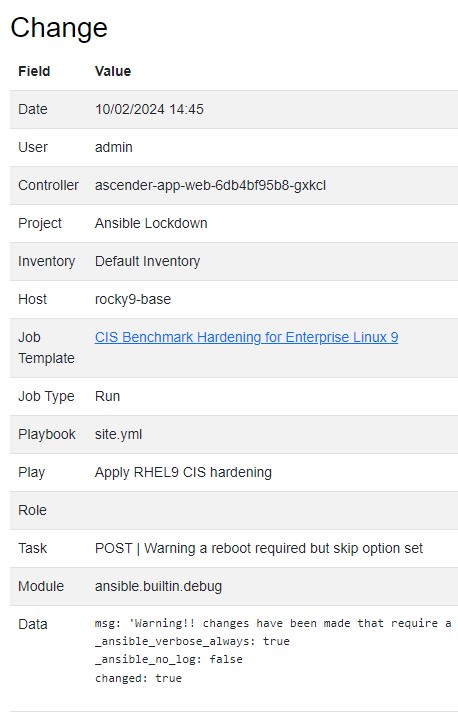The width and height of the screenshot is (458, 714).
Task: Click the Ansible Lockdown project value
Action: point(151,223)
